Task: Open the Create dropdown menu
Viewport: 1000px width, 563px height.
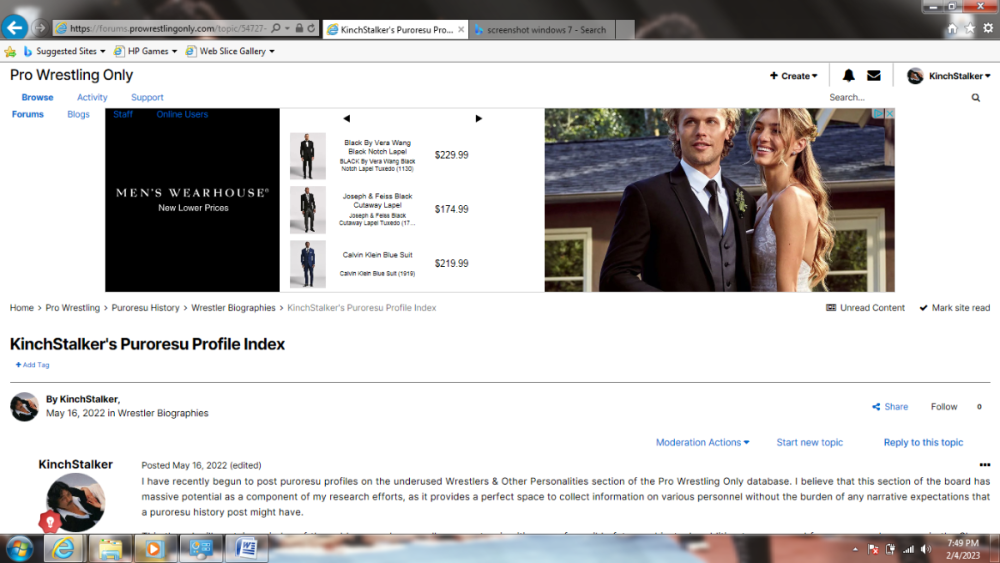Action: (794, 76)
